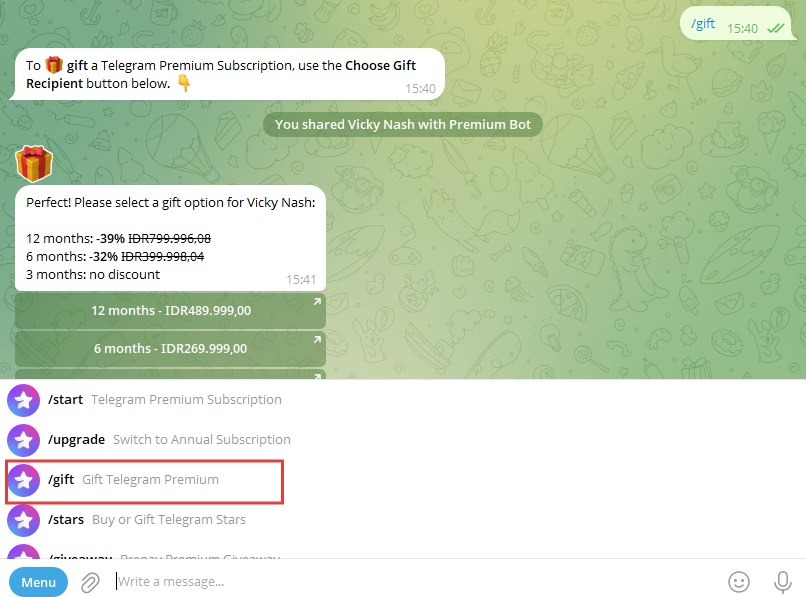Click the paperclip attach file icon

pyautogui.click(x=90, y=582)
